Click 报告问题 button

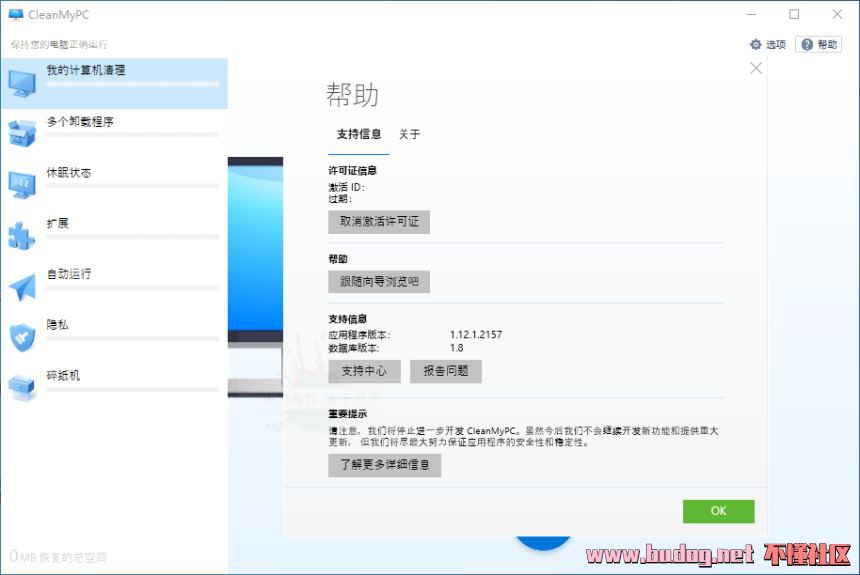[446, 371]
